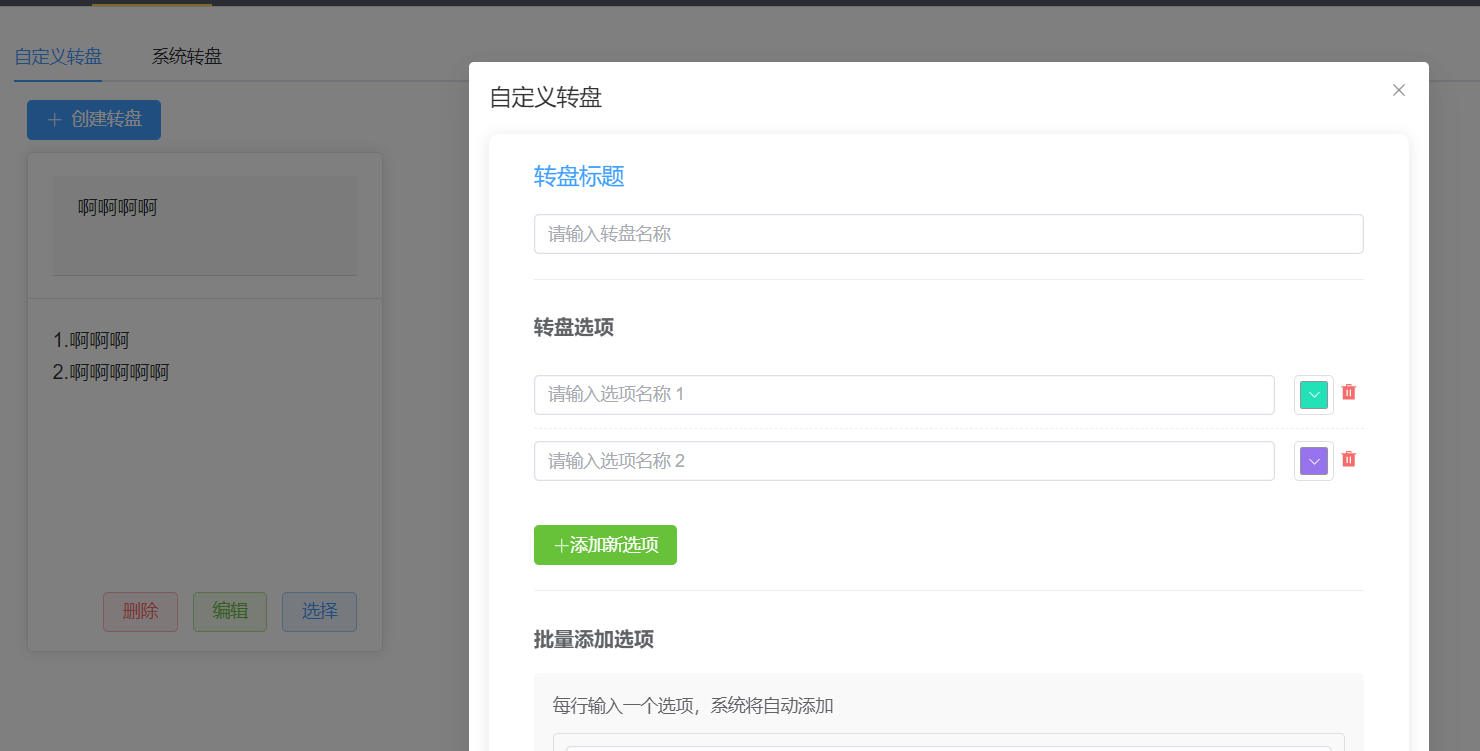Image resolution: width=1480 pixels, height=751 pixels.
Task: Click the card title 啊啊啊啊
Action: pyautogui.click(x=118, y=208)
